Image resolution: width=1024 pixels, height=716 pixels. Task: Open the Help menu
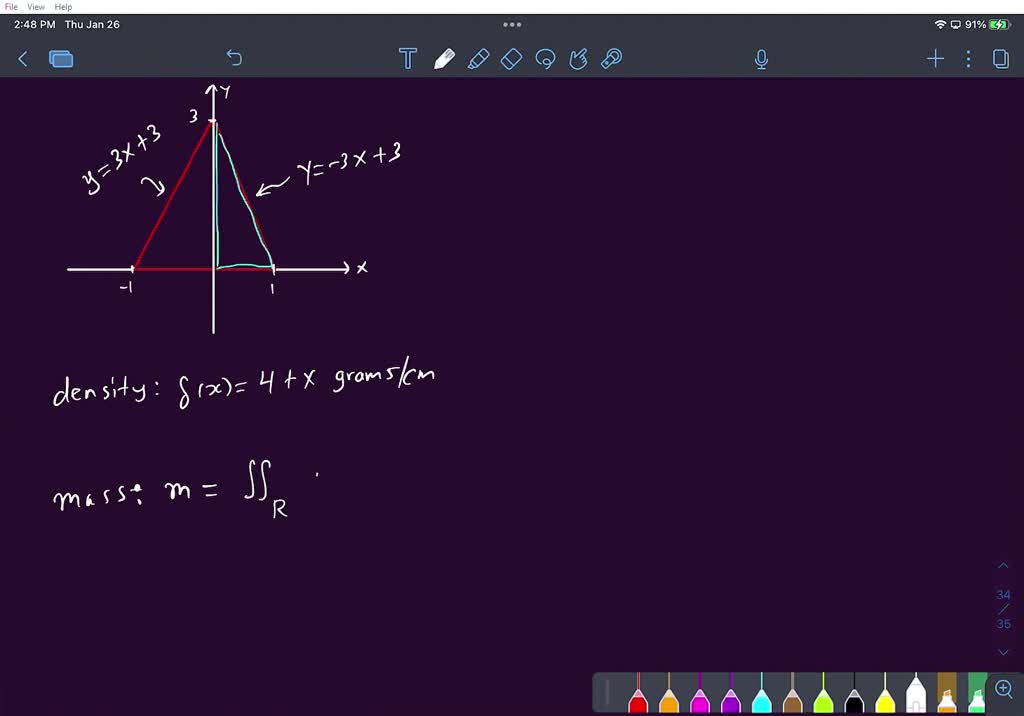tap(62, 6)
